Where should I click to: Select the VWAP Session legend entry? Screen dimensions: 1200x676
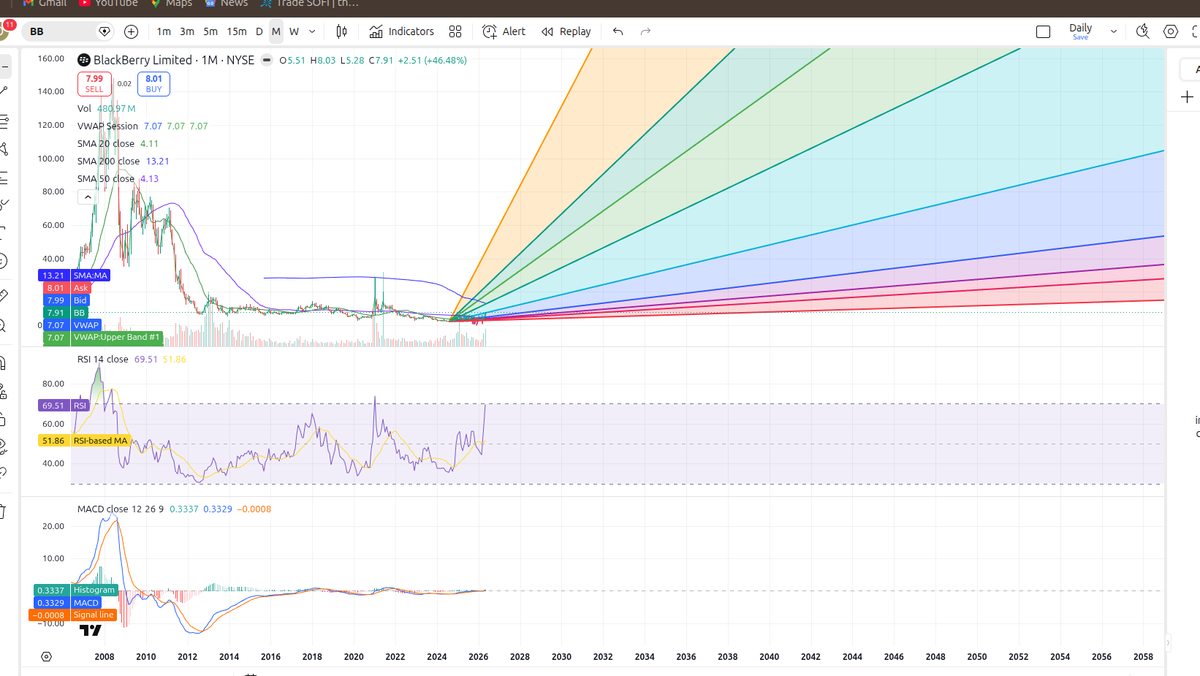coord(142,126)
